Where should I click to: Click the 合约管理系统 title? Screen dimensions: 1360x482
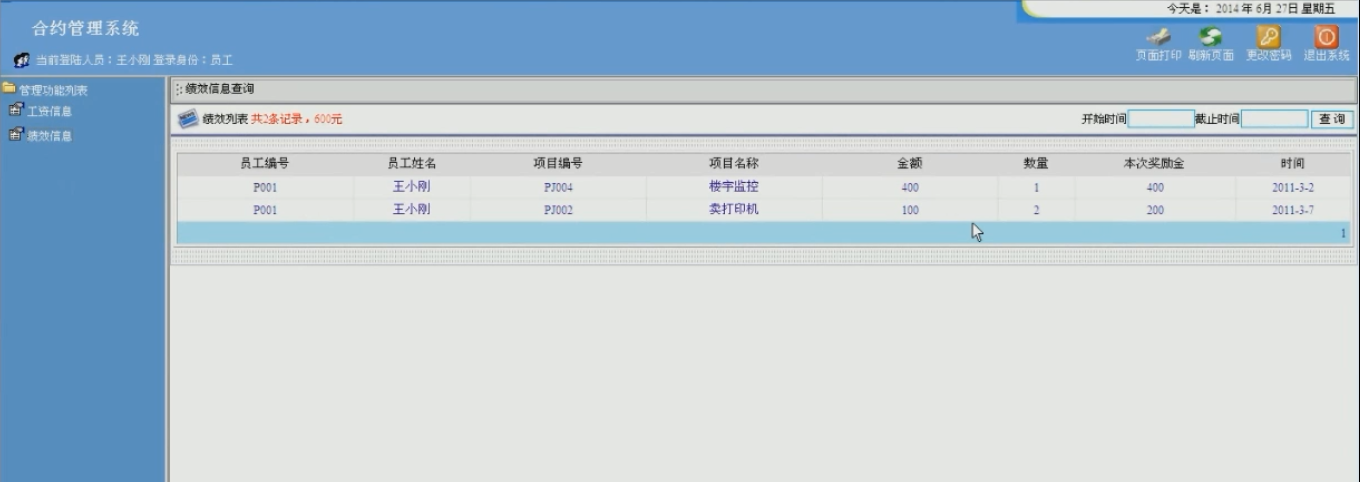click(86, 28)
